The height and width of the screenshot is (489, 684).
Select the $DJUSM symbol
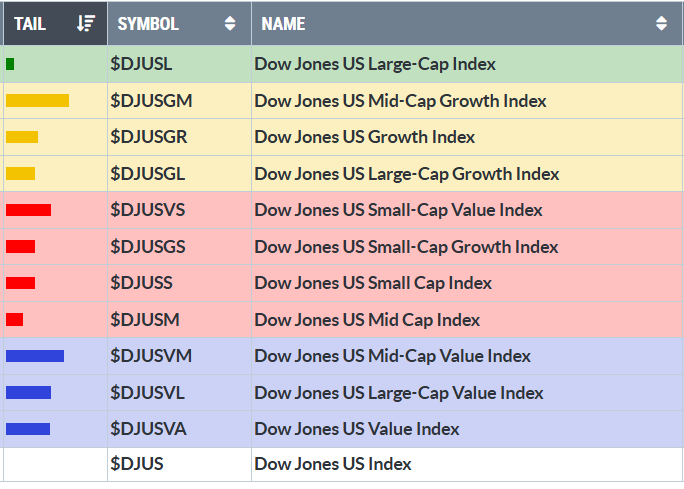143,320
